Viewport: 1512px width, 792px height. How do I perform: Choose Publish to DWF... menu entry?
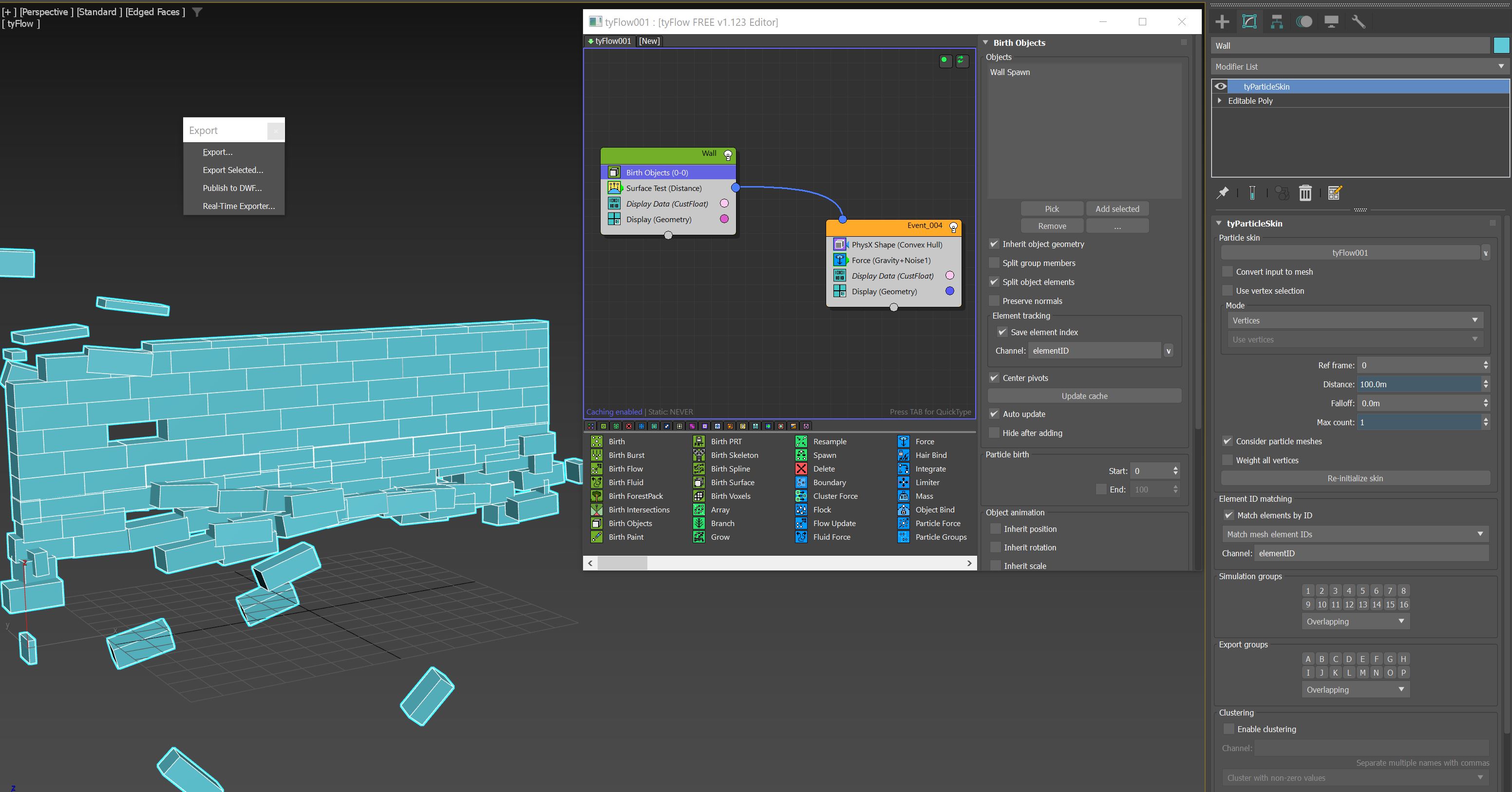coord(232,188)
